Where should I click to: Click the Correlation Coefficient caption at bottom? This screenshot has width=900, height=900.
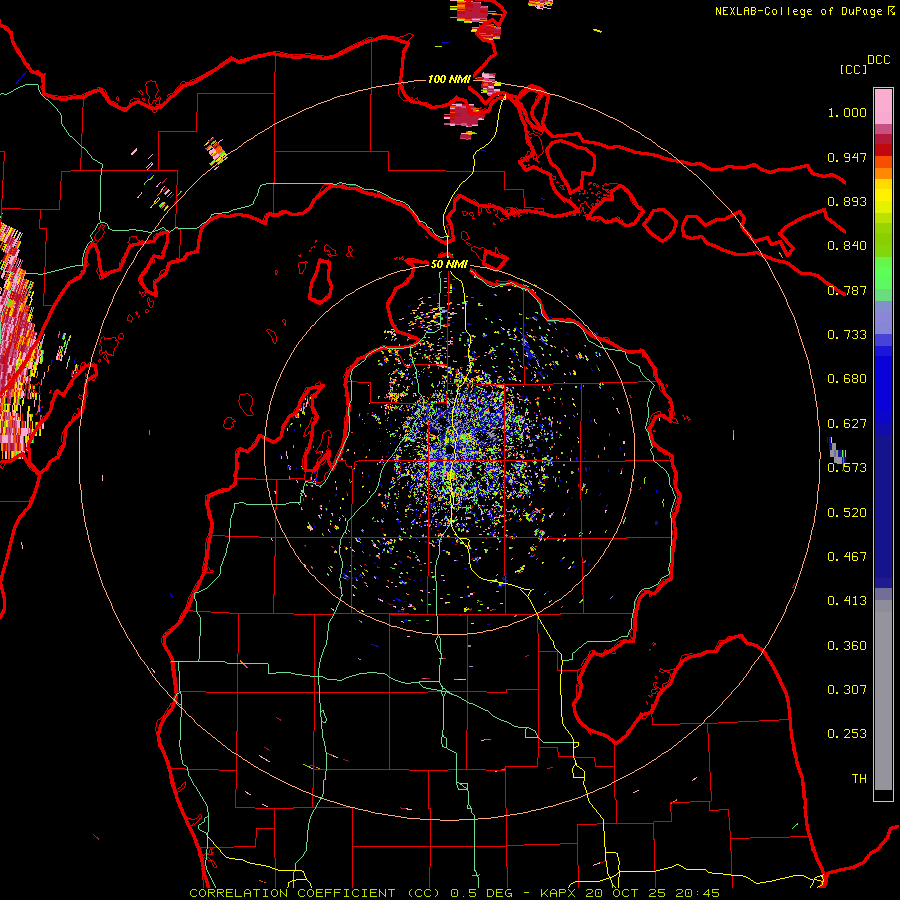pos(455,893)
